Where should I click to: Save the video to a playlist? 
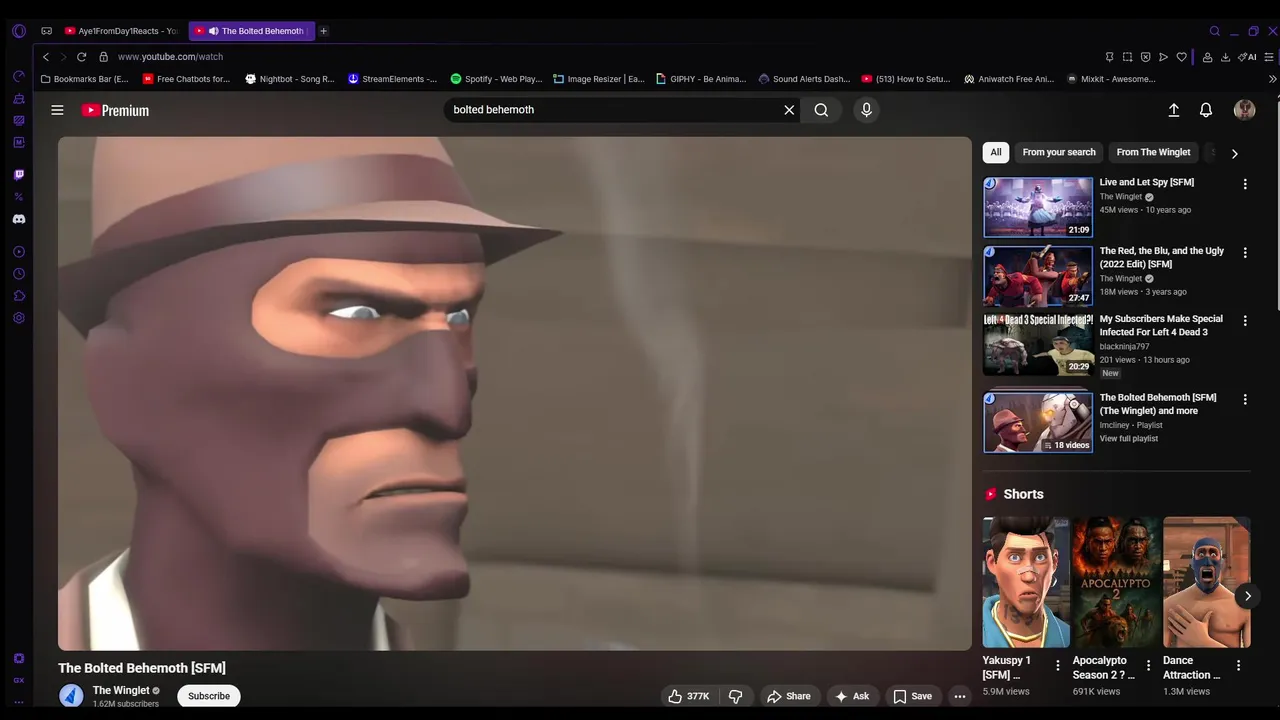pos(912,696)
